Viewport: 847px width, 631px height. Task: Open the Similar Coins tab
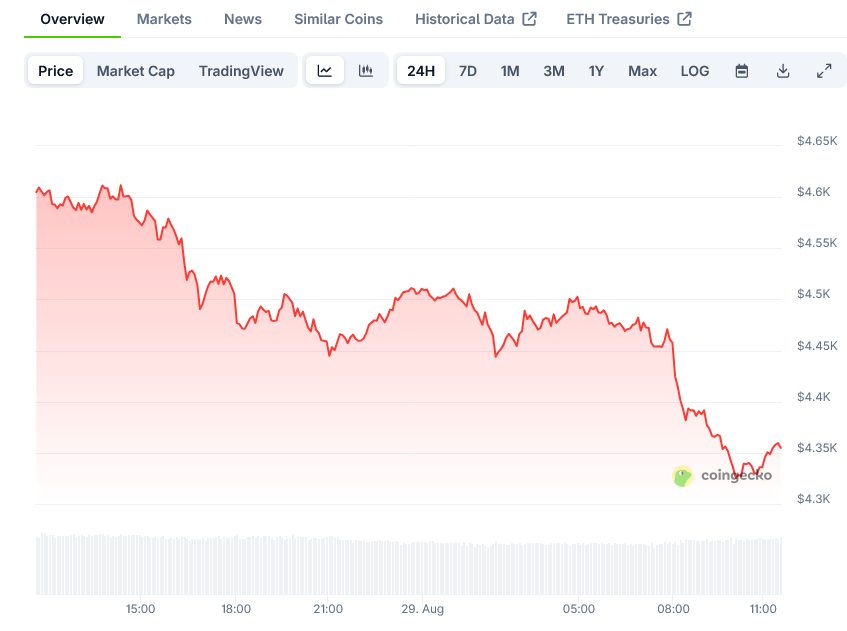(338, 19)
